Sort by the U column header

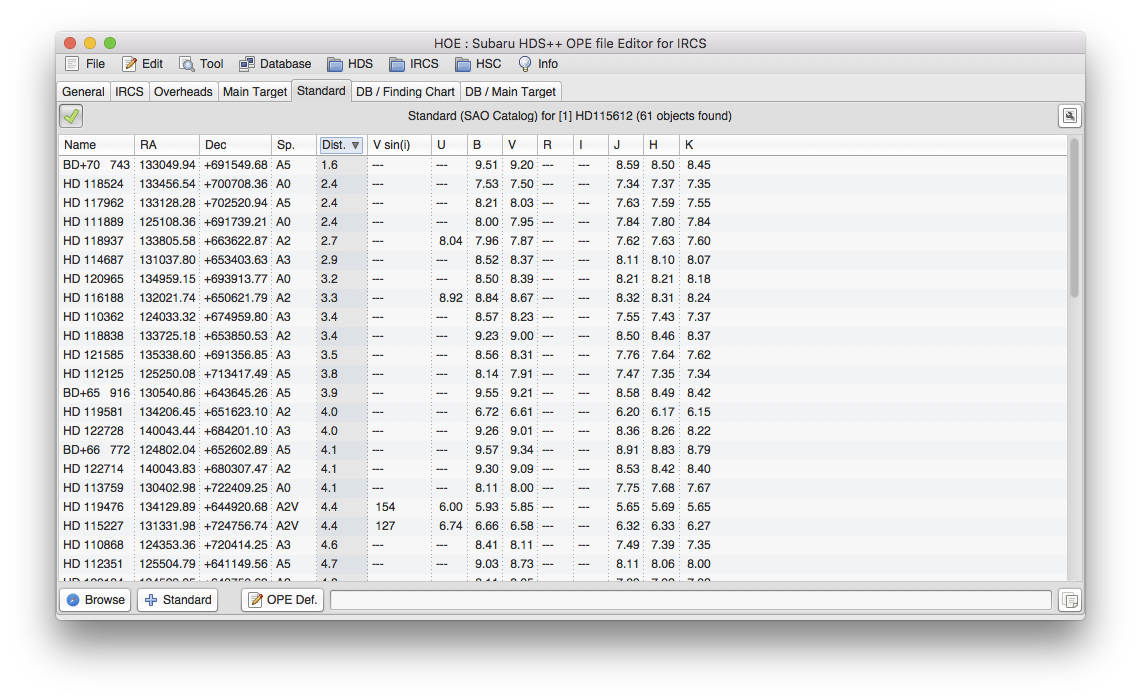click(449, 145)
